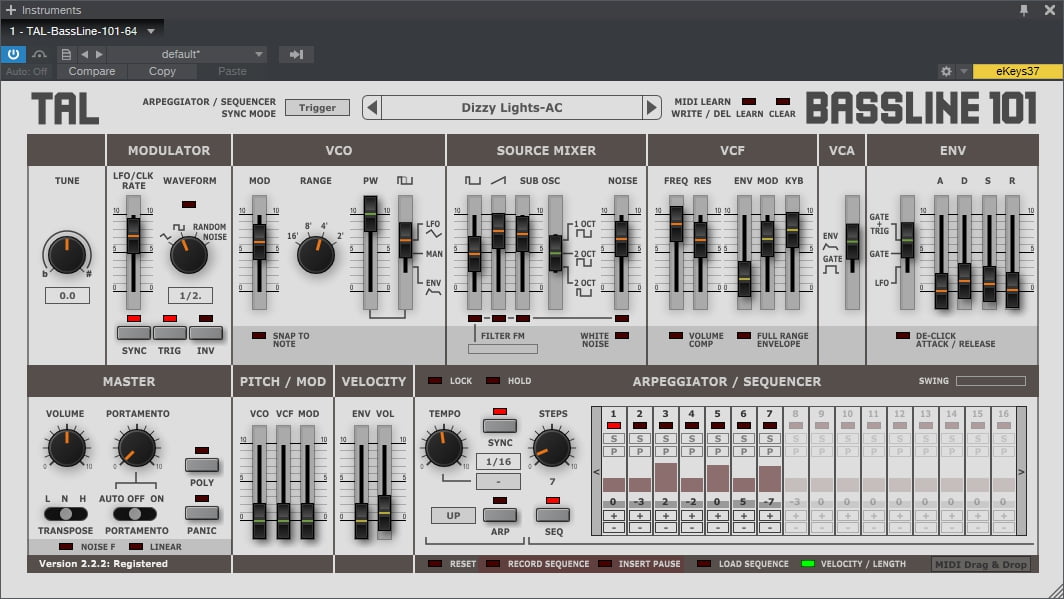
Task: Add one to sequencer step 6 note
Action: (x=743, y=516)
